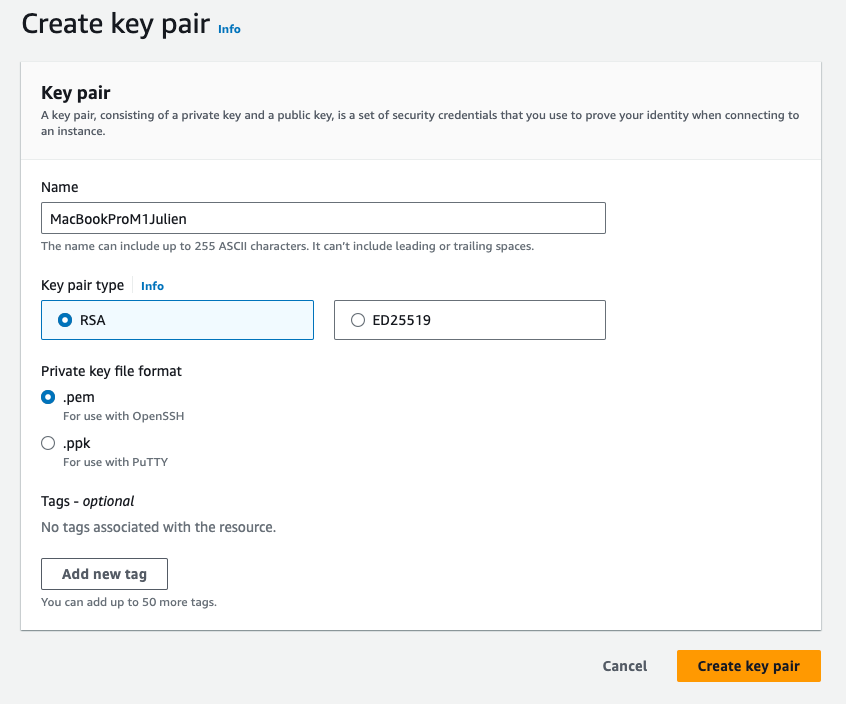Viewport: 846px width, 704px height.
Task: Choose the .pem radio button
Action: pos(48,397)
